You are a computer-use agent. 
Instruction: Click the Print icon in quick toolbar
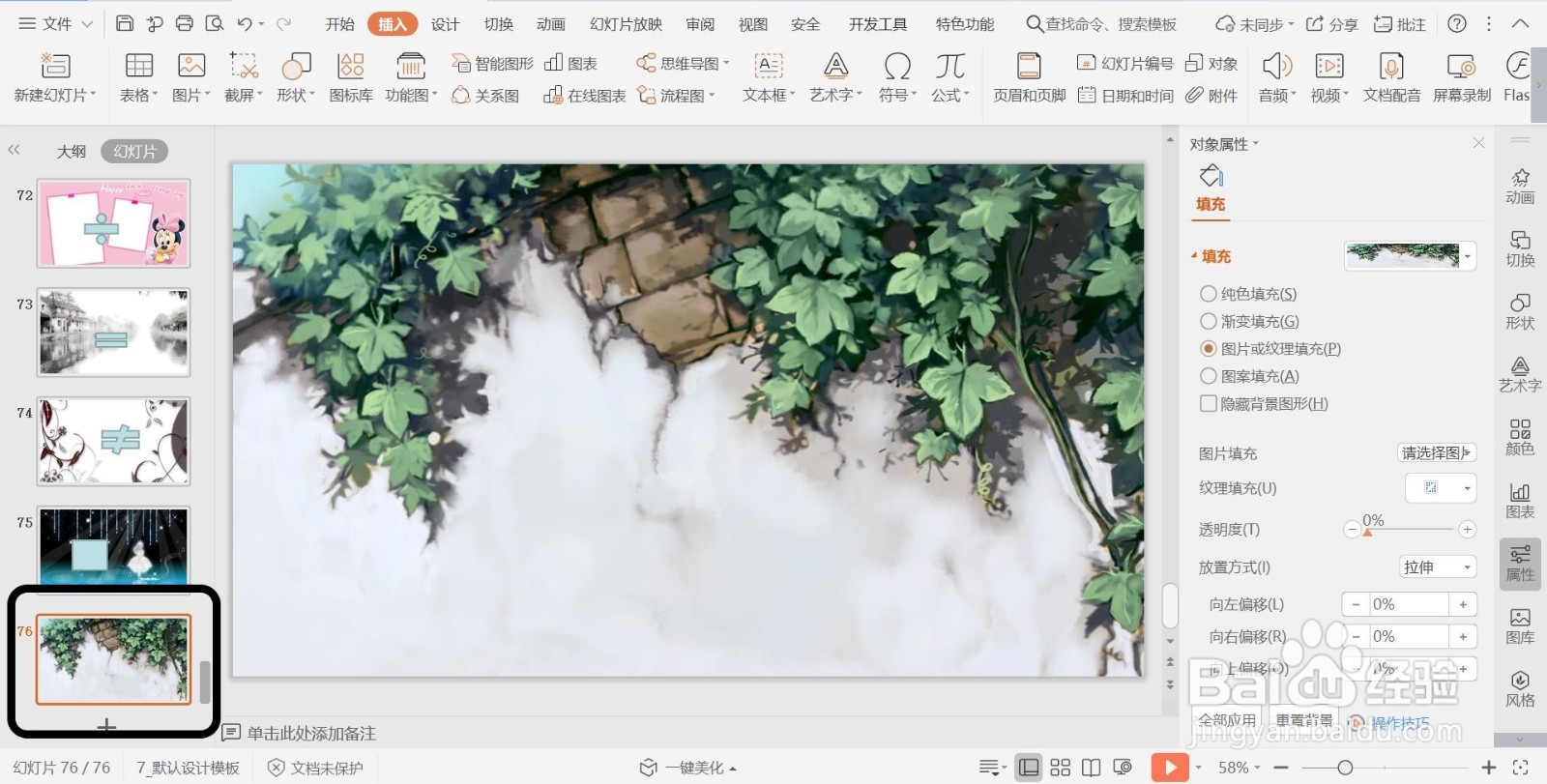(x=185, y=24)
